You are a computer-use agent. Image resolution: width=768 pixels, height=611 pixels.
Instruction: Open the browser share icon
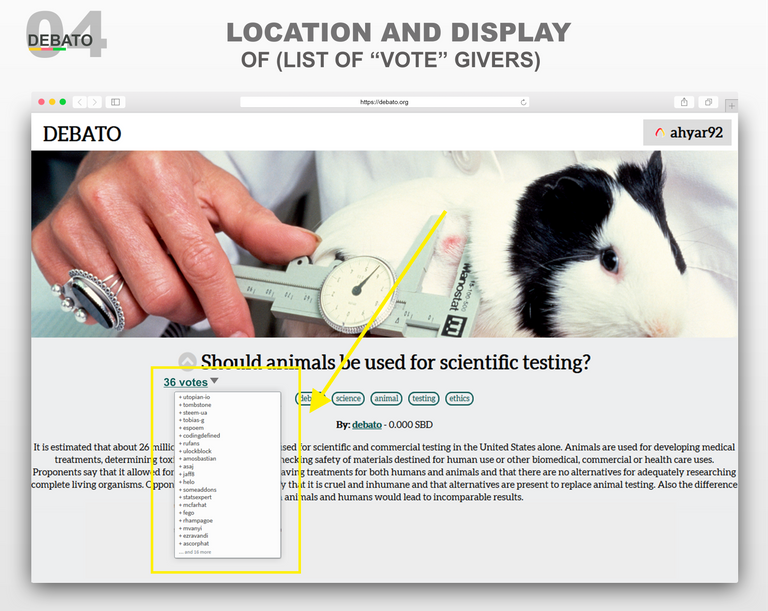pyautogui.click(x=684, y=102)
